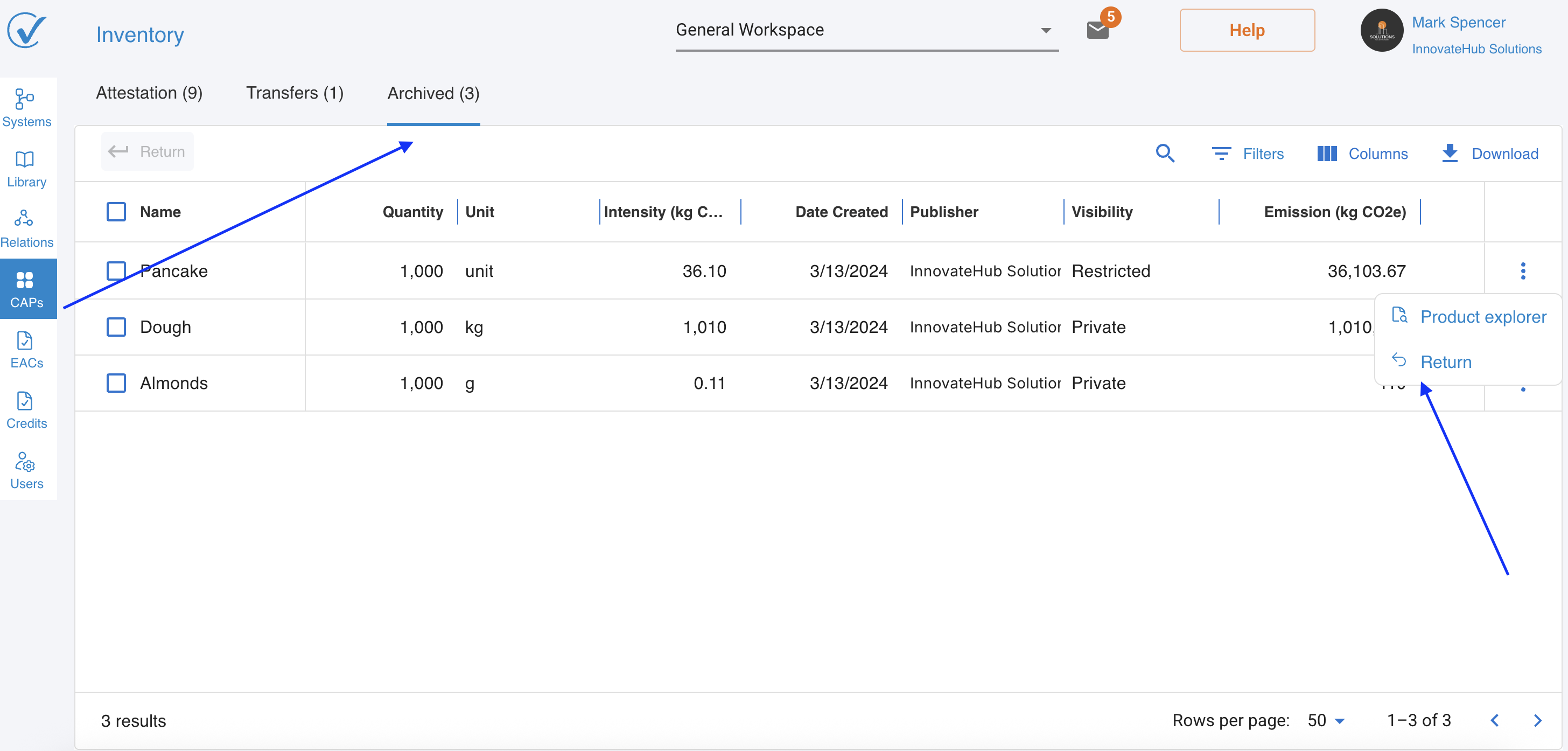Click the Help button
Viewport: 1568px width, 751px height.
1246,30
